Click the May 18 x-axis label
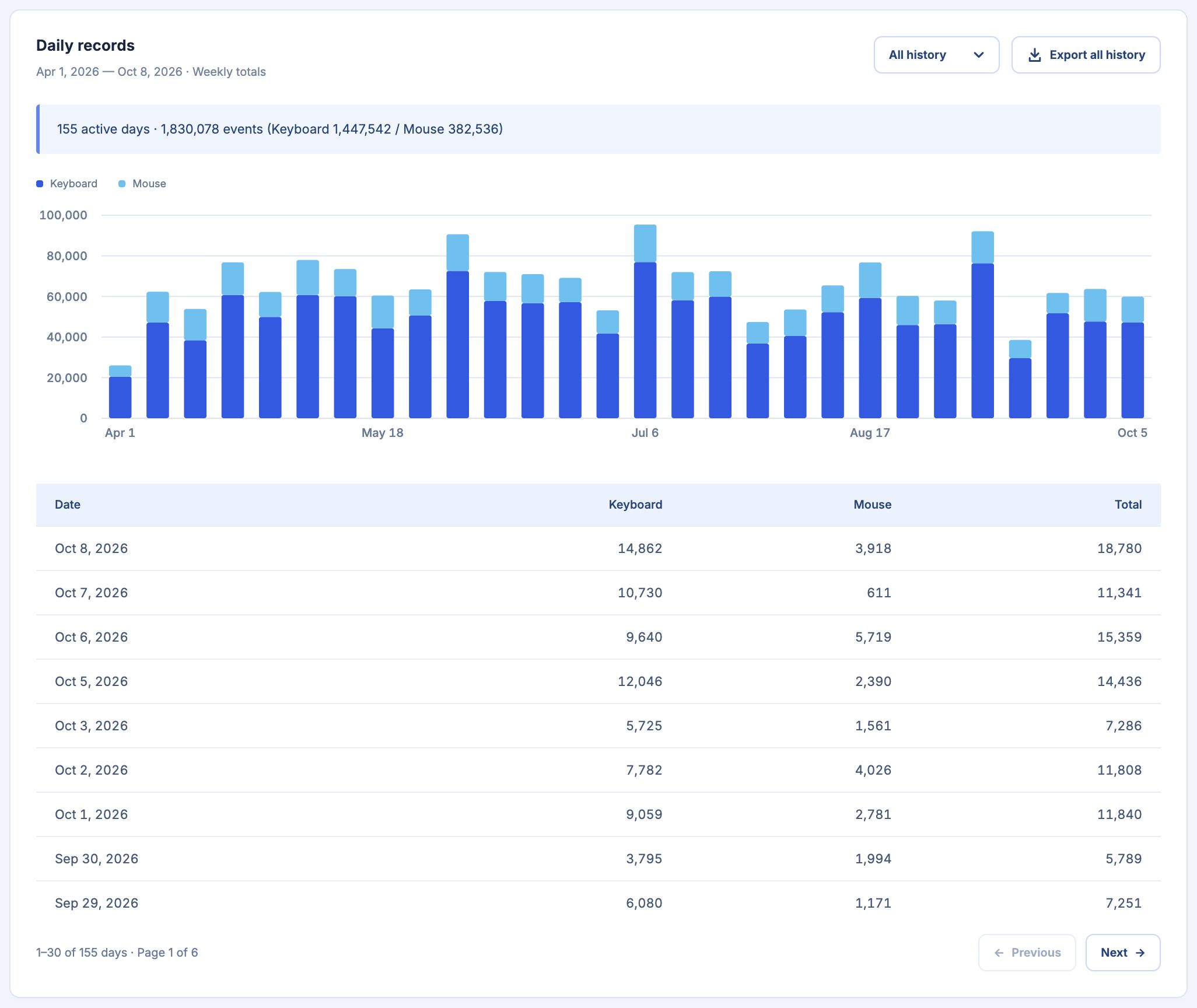Viewport: 1197px width, 1008px height. click(x=382, y=433)
